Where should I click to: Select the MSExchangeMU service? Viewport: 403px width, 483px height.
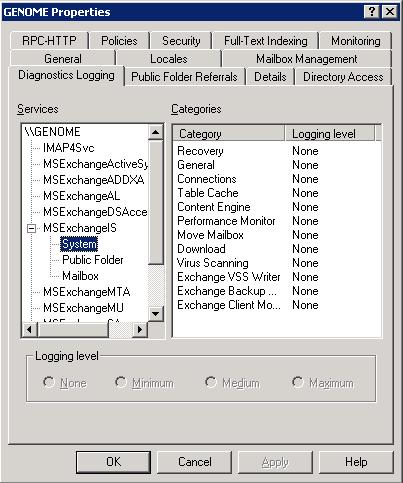tap(83, 308)
